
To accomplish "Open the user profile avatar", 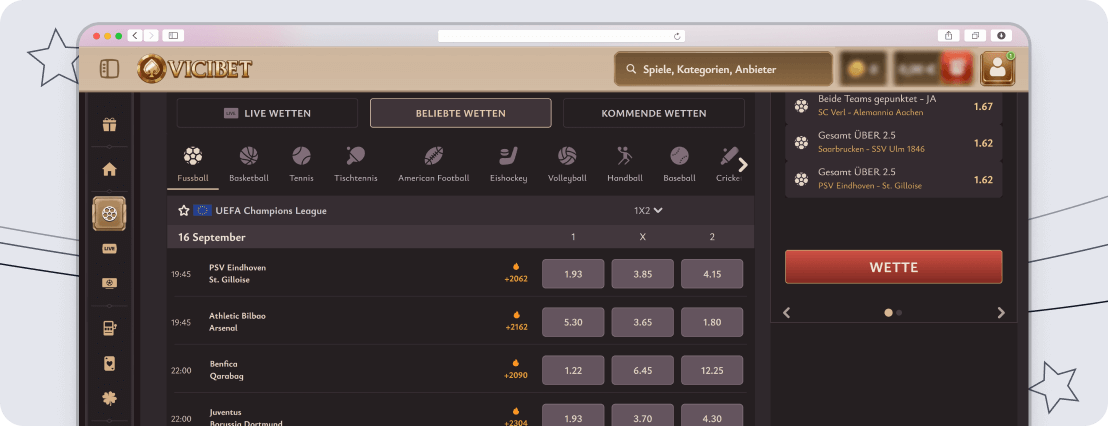I will click(997, 69).
